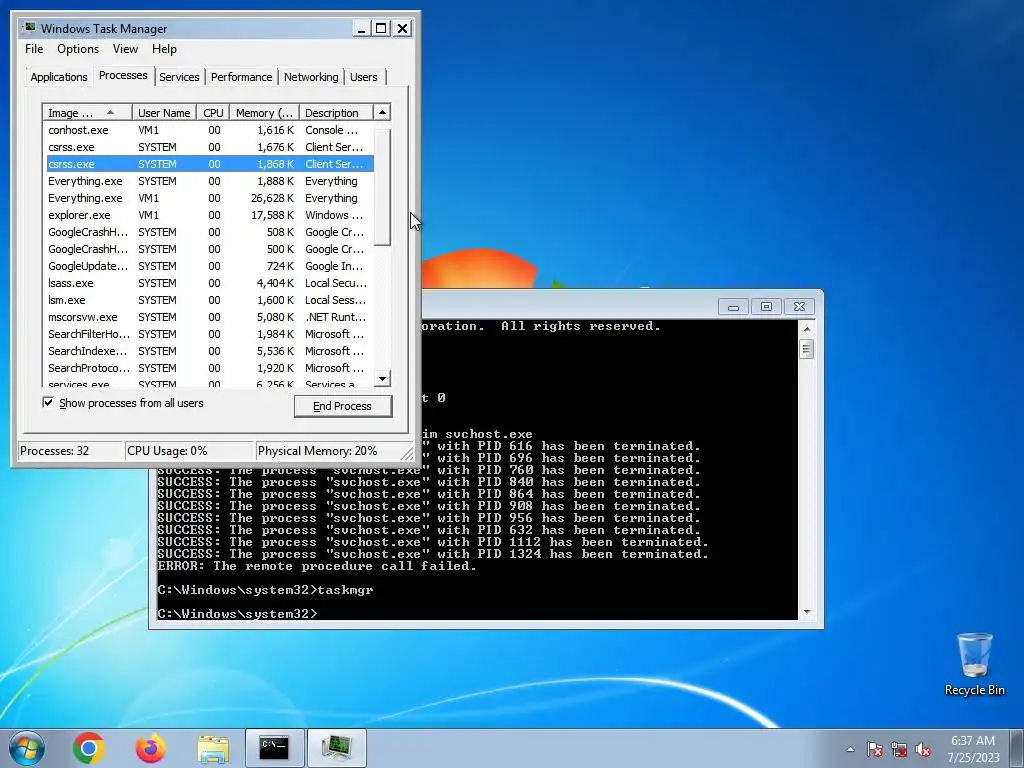Sort by the Description column header

pos(336,113)
